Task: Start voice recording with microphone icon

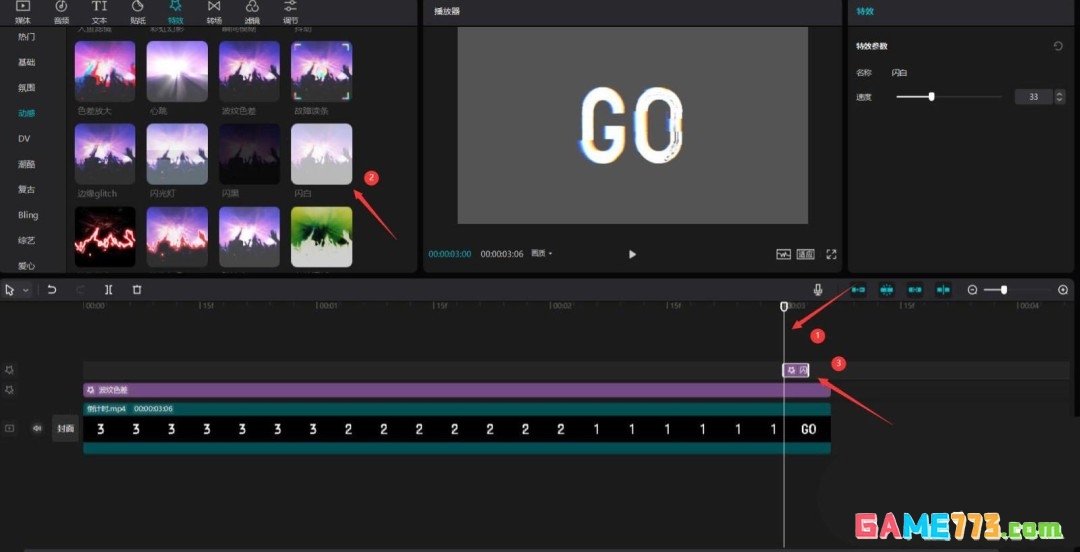Action: pyautogui.click(x=818, y=290)
